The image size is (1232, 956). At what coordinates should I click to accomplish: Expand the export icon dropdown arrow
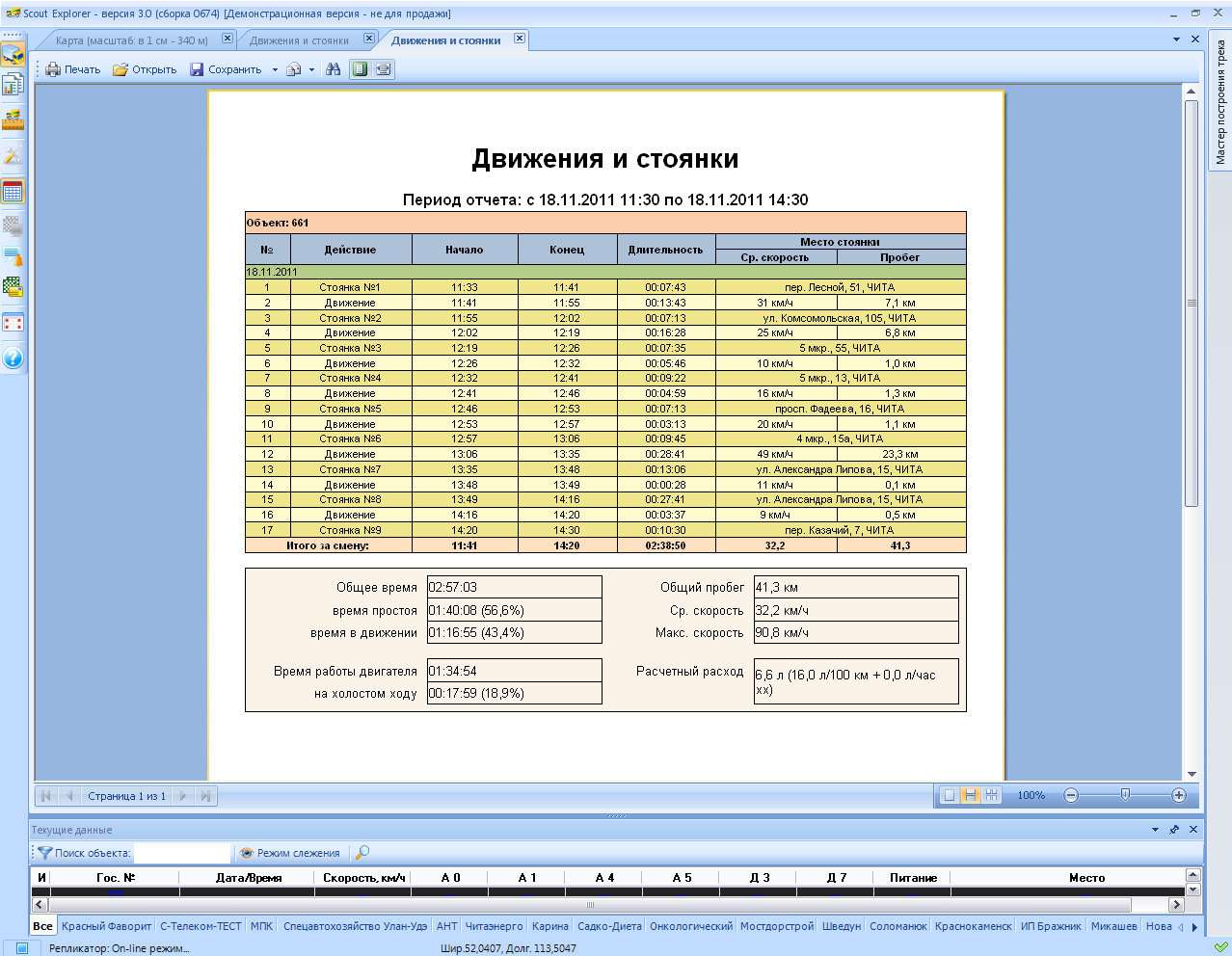(311, 69)
